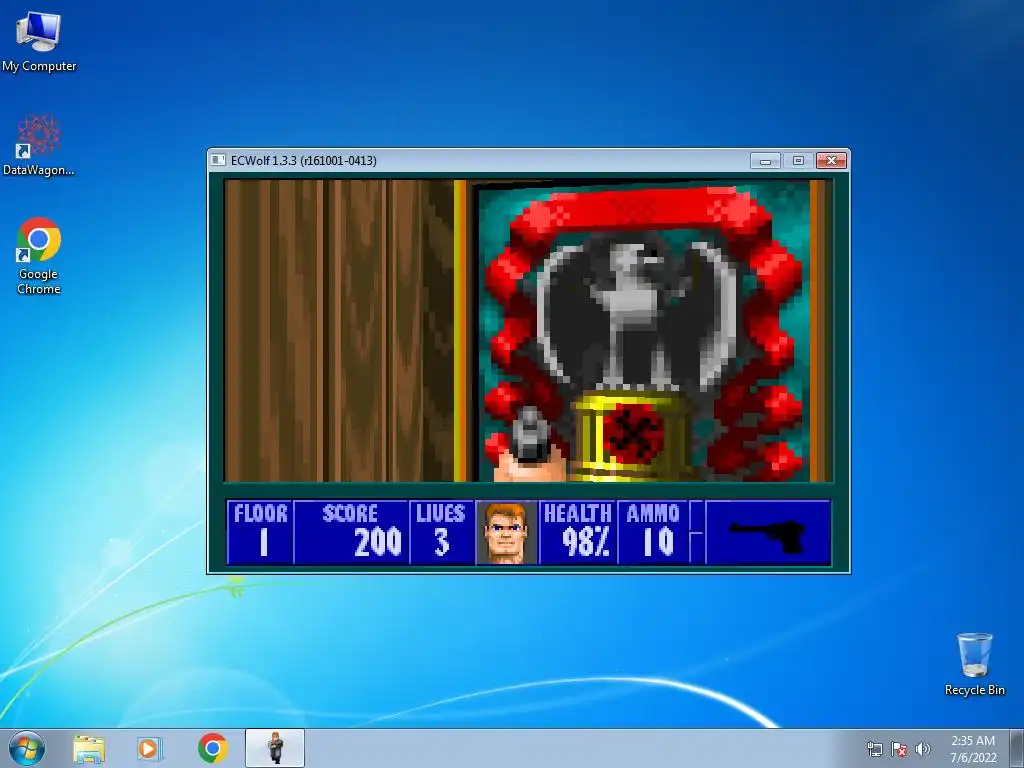Click the volume speaker tray icon

click(x=922, y=749)
